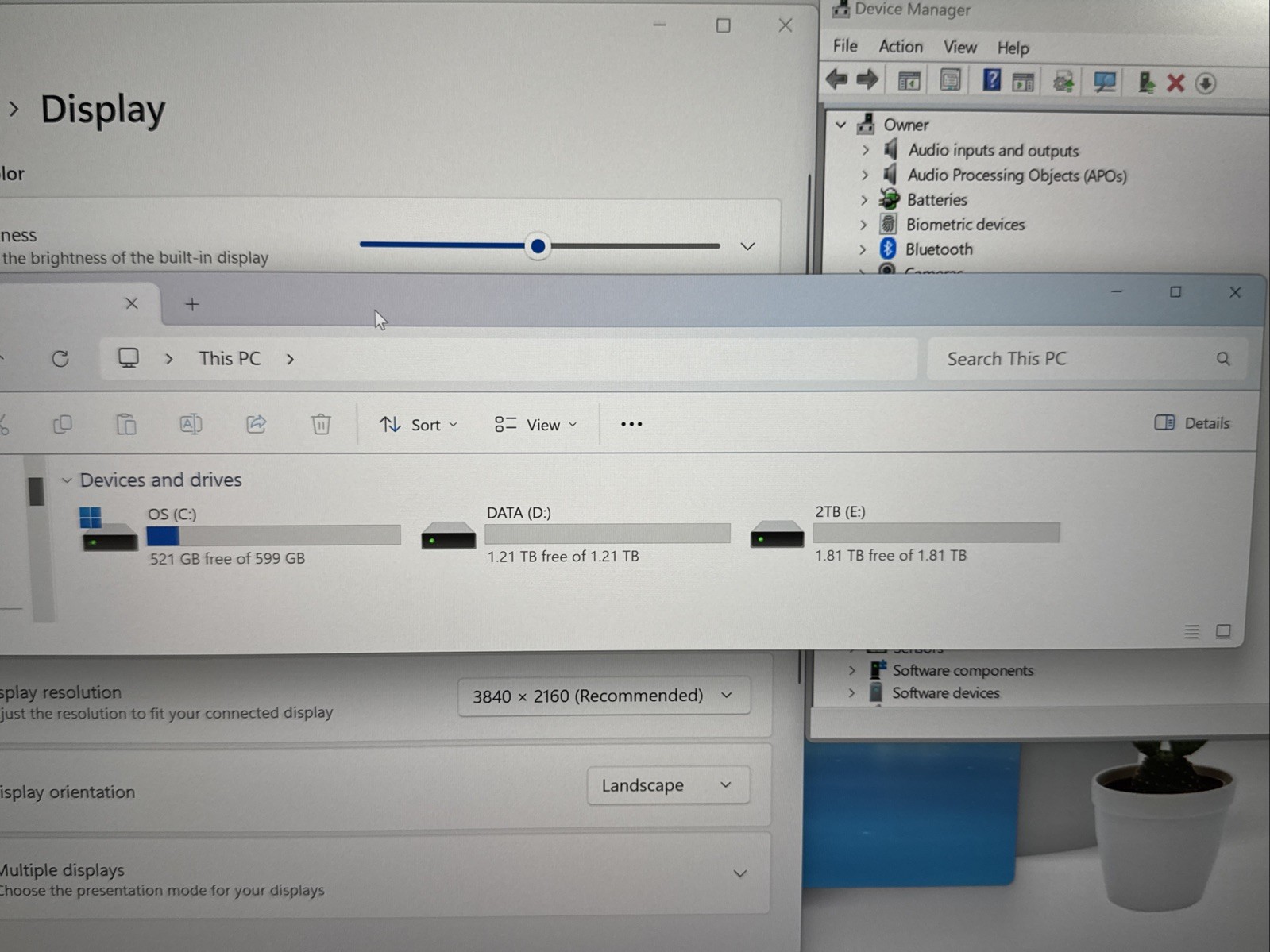
Task: Click magnifier icon in Search This PC
Action: [x=1223, y=359]
